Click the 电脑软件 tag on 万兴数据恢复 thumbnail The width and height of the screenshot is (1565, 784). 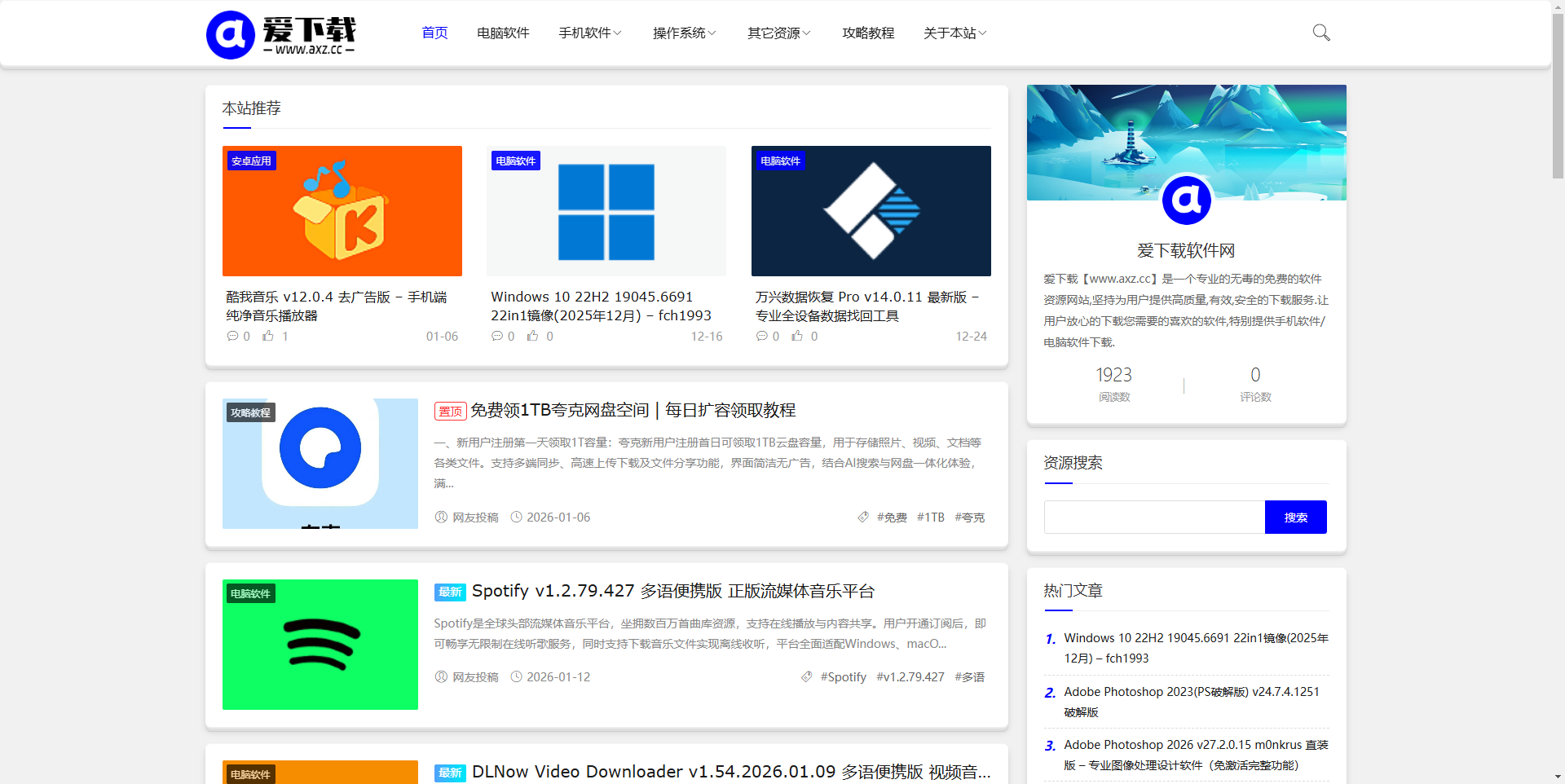780,161
